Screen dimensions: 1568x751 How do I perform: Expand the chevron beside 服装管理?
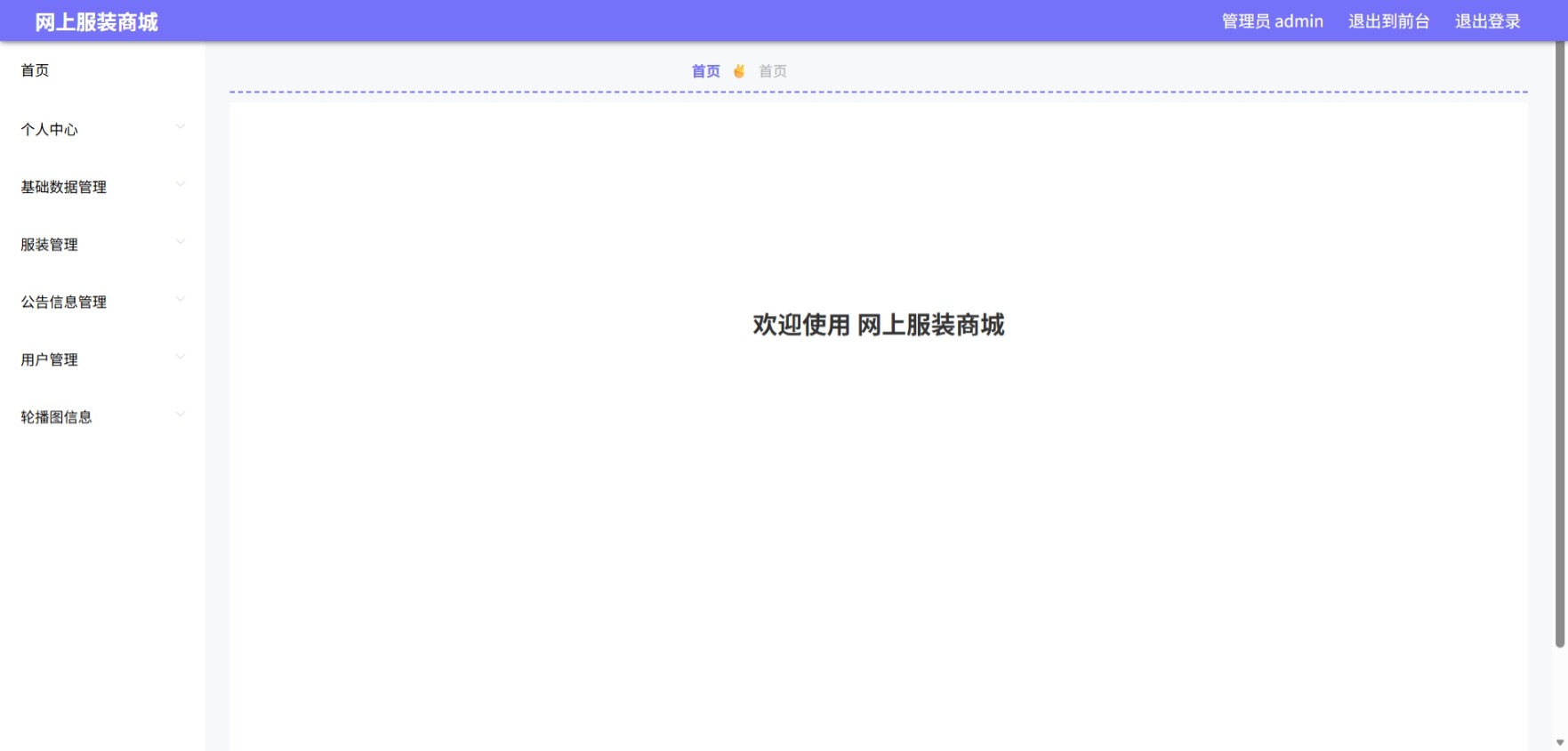pos(181,241)
